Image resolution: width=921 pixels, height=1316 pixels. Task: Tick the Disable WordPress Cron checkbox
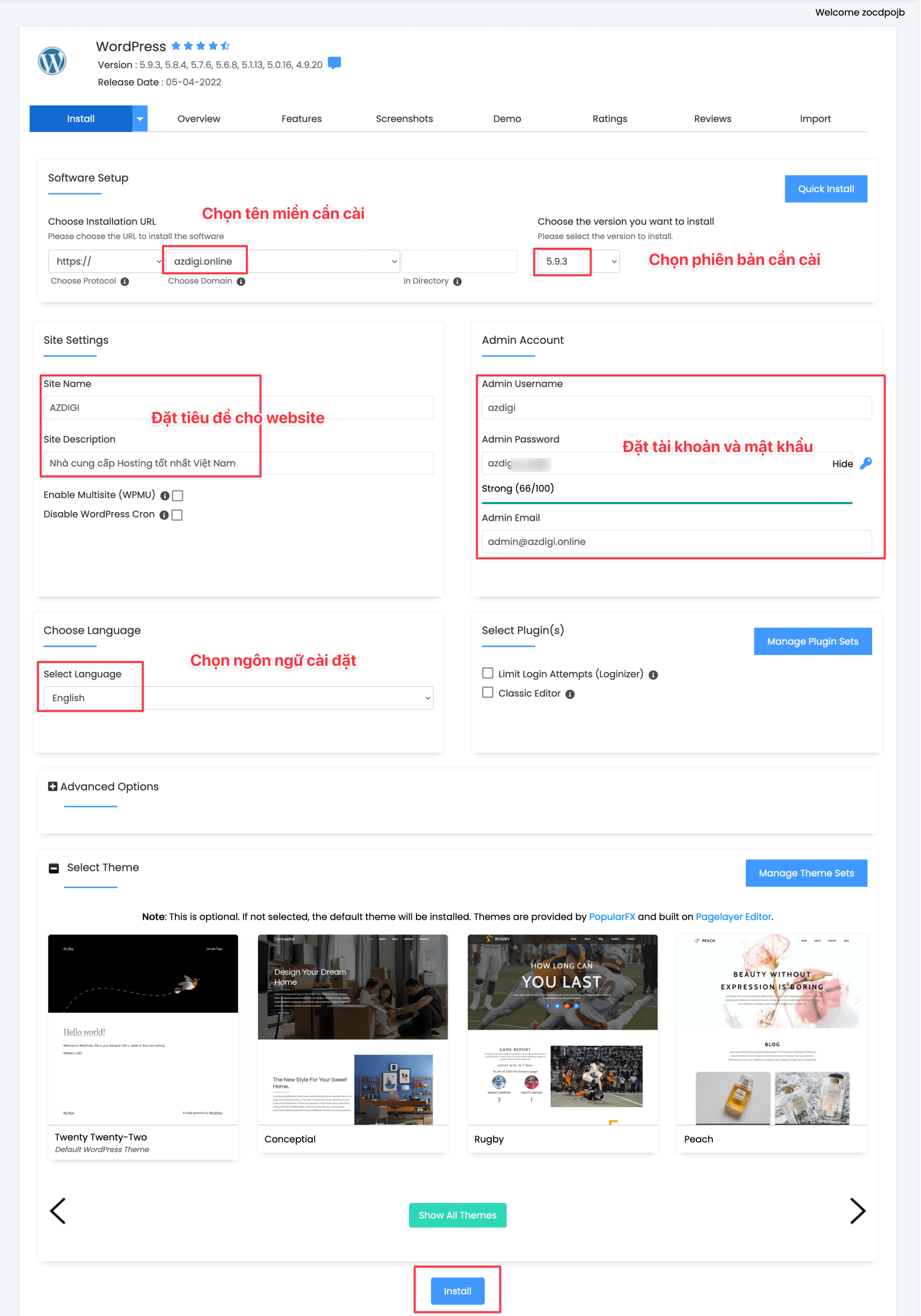tap(177, 515)
